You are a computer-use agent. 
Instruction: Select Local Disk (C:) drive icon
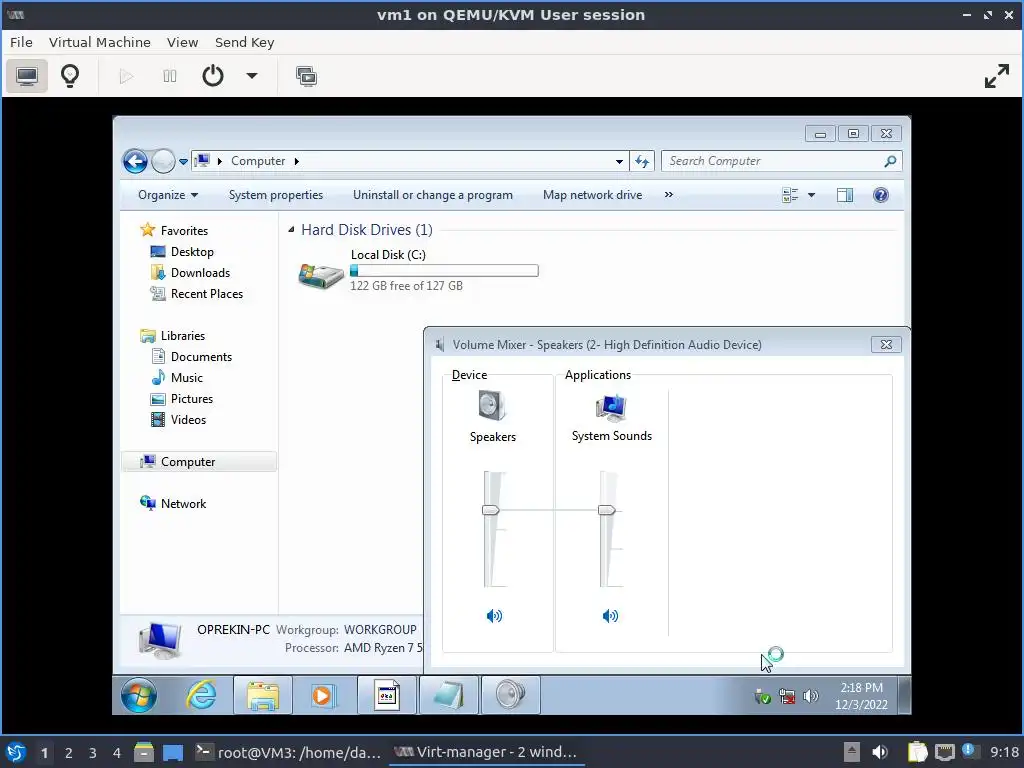[321, 276]
